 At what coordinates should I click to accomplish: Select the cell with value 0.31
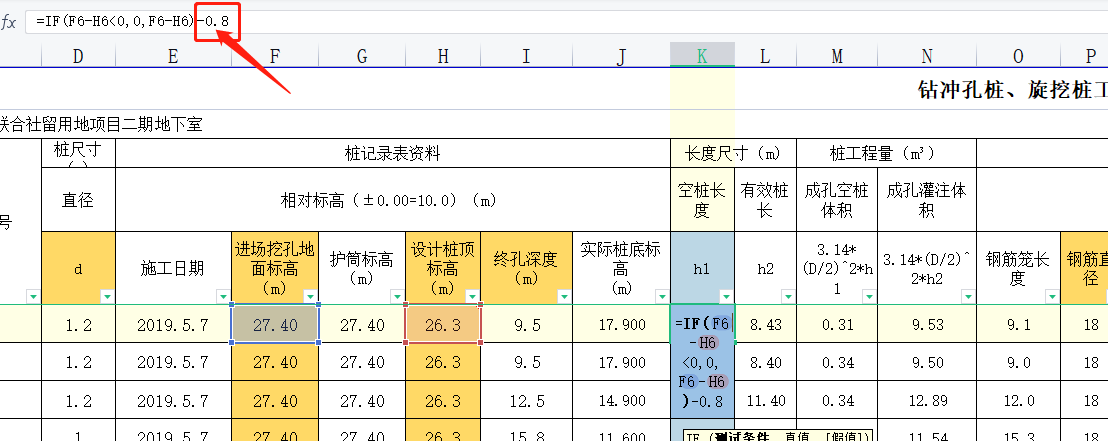(837, 324)
